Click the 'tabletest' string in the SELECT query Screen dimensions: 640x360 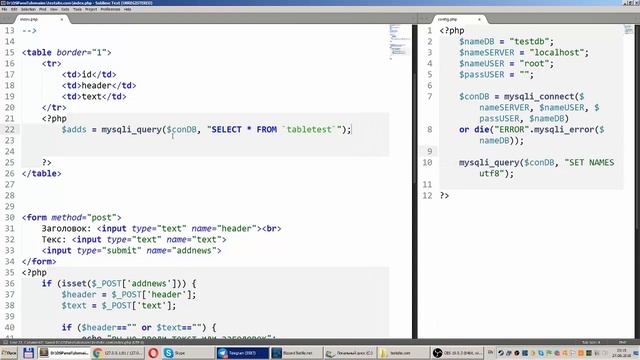(309, 129)
